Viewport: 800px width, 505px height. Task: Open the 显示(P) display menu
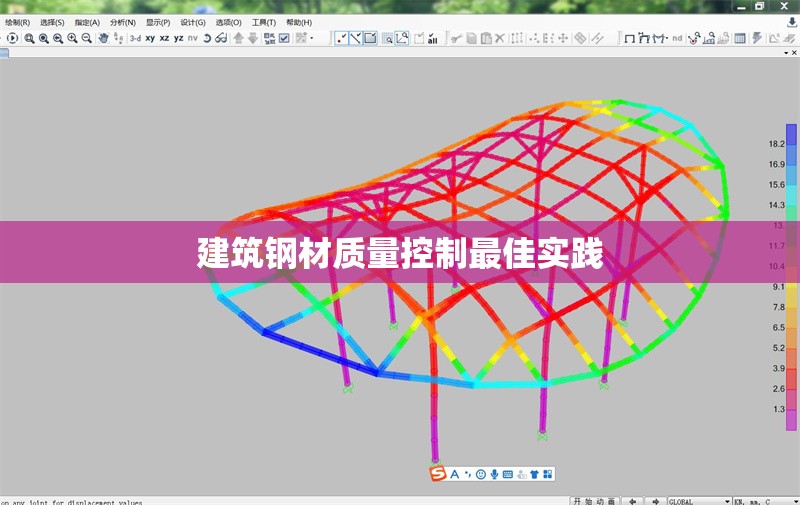(x=158, y=22)
